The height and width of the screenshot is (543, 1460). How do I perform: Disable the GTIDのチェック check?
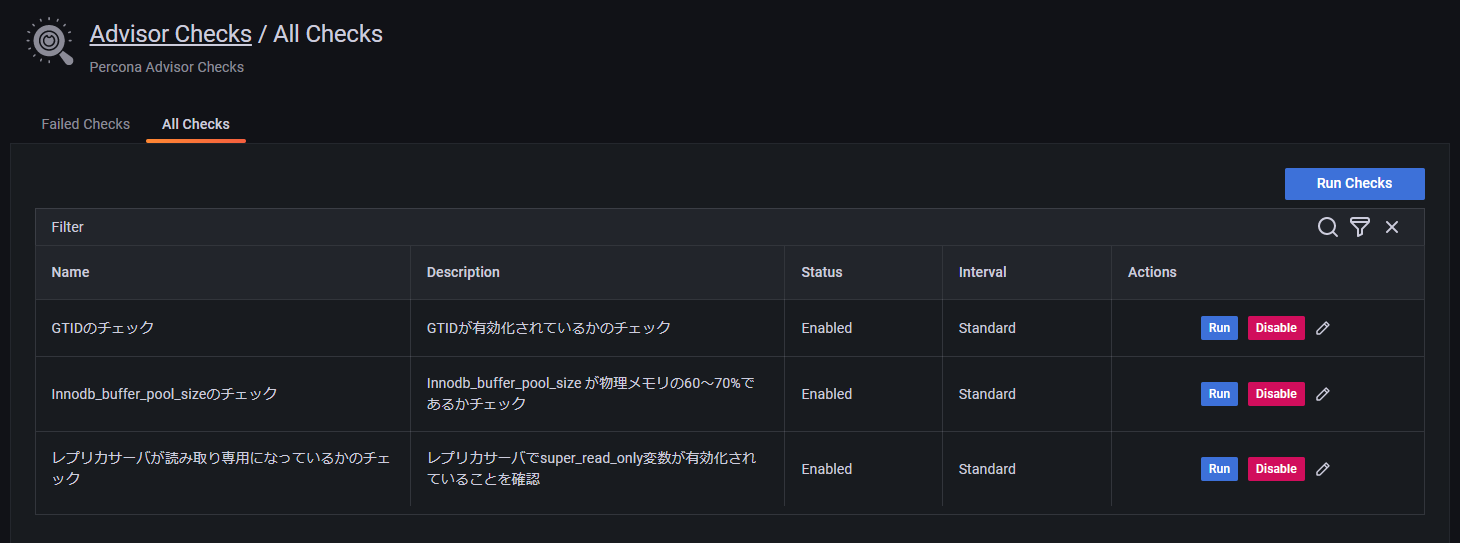click(1276, 328)
